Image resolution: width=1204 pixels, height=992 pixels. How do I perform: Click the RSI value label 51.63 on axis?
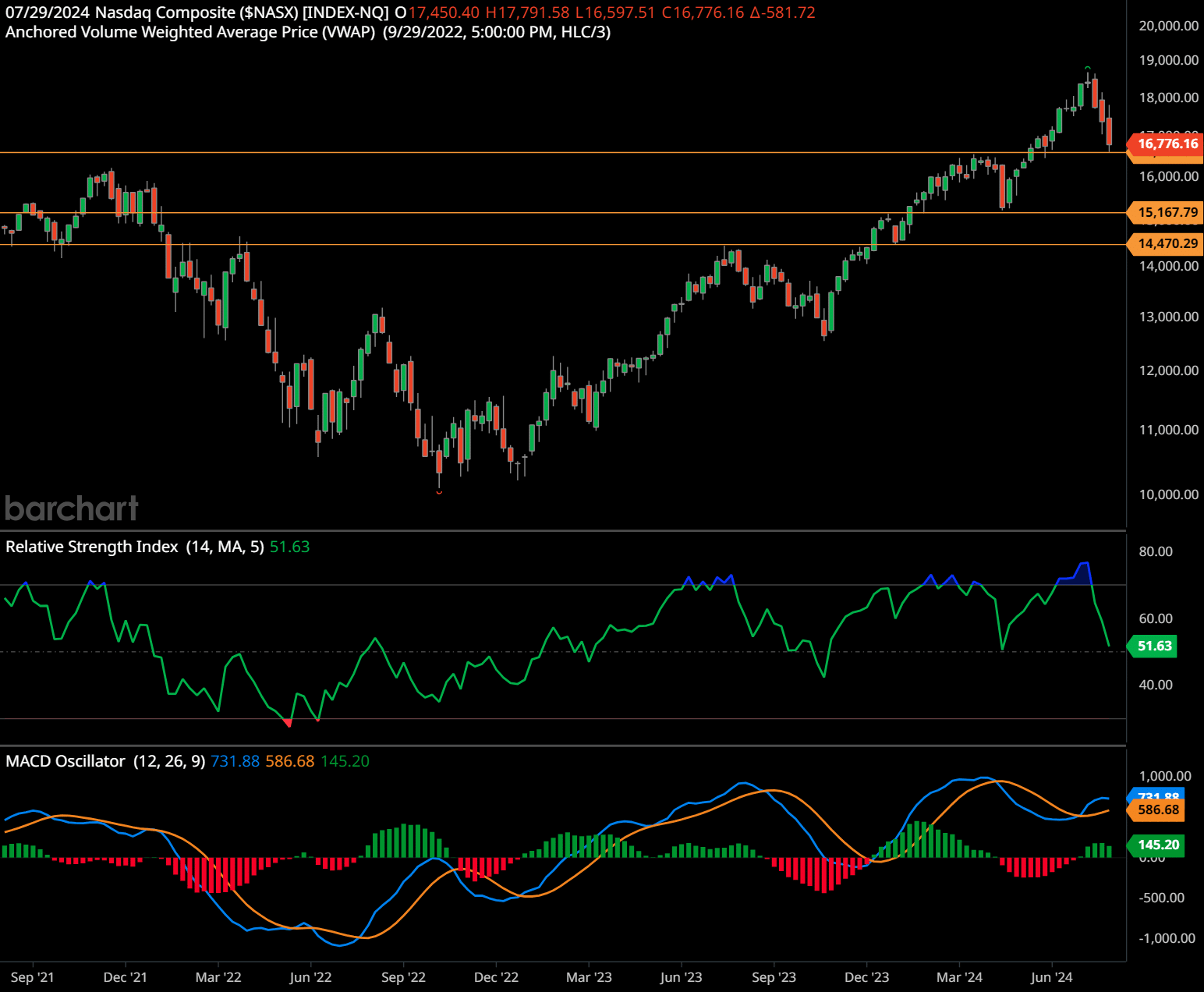1153,646
